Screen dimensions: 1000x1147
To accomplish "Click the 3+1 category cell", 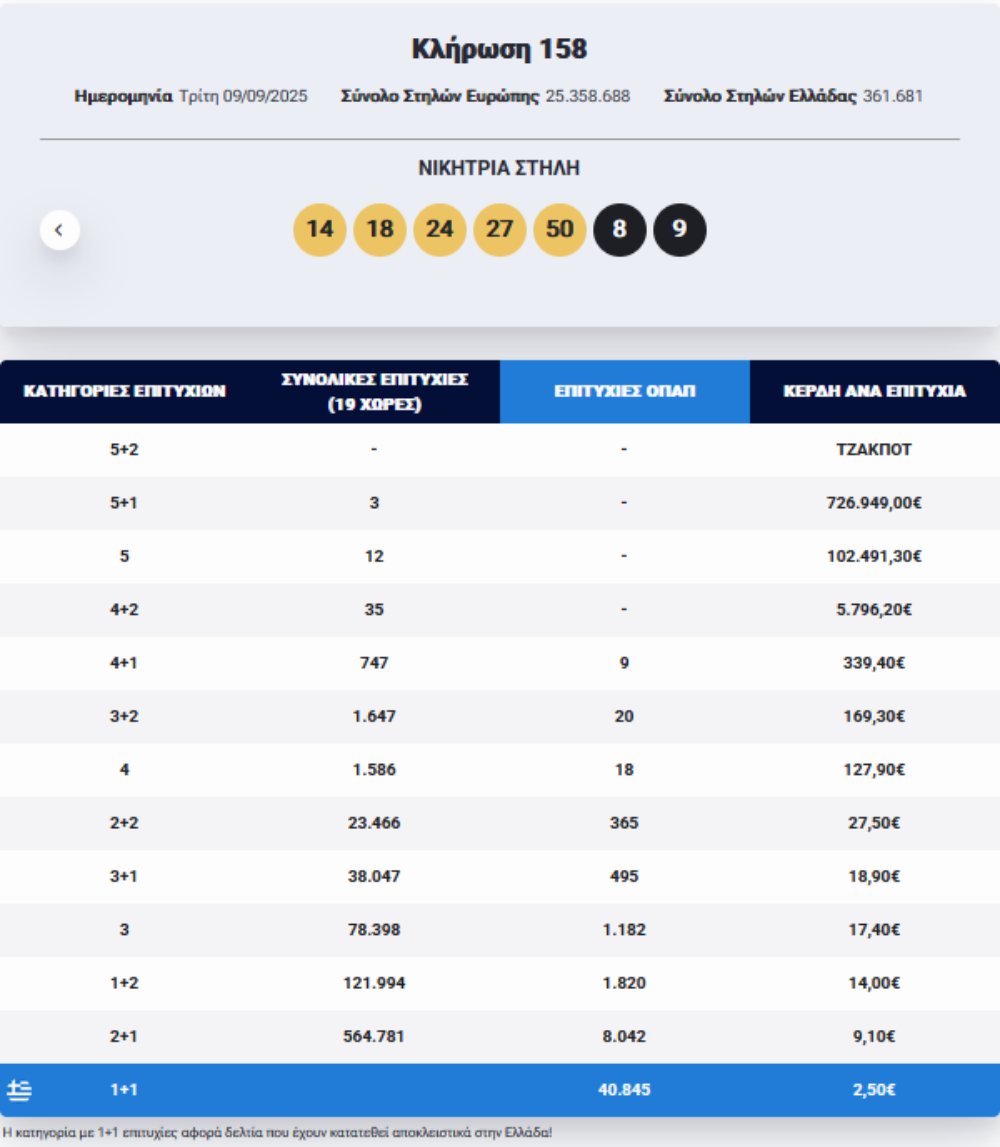I will pyautogui.click(x=124, y=877).
